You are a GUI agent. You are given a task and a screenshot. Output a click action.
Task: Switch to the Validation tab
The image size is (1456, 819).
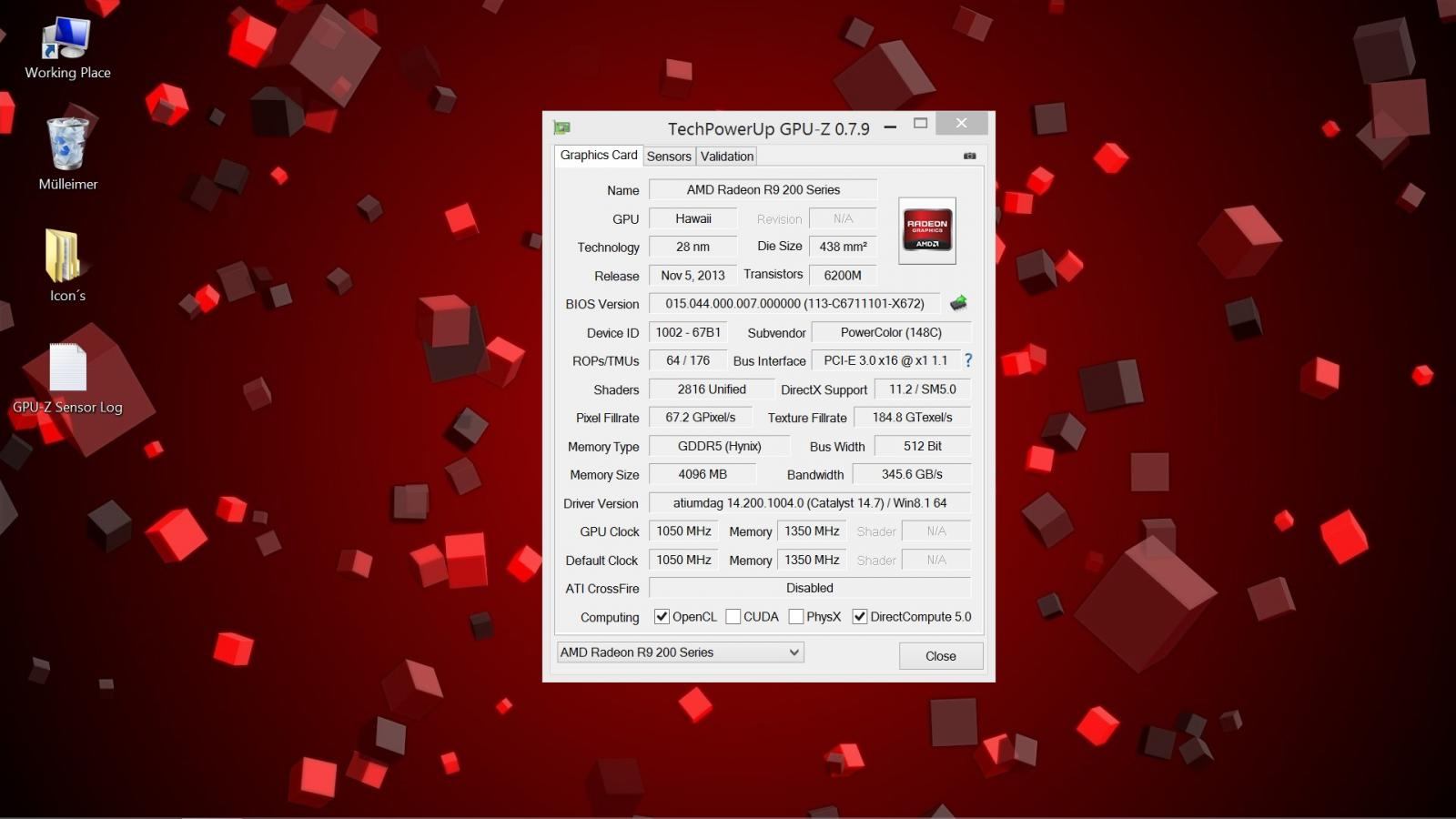(x=726, y=157)
